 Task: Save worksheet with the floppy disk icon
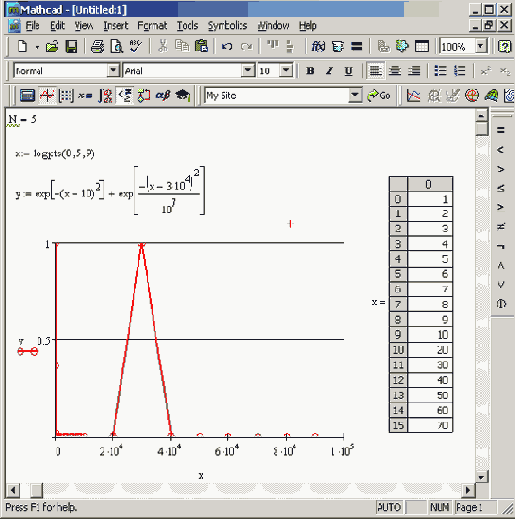click(71, 46)
